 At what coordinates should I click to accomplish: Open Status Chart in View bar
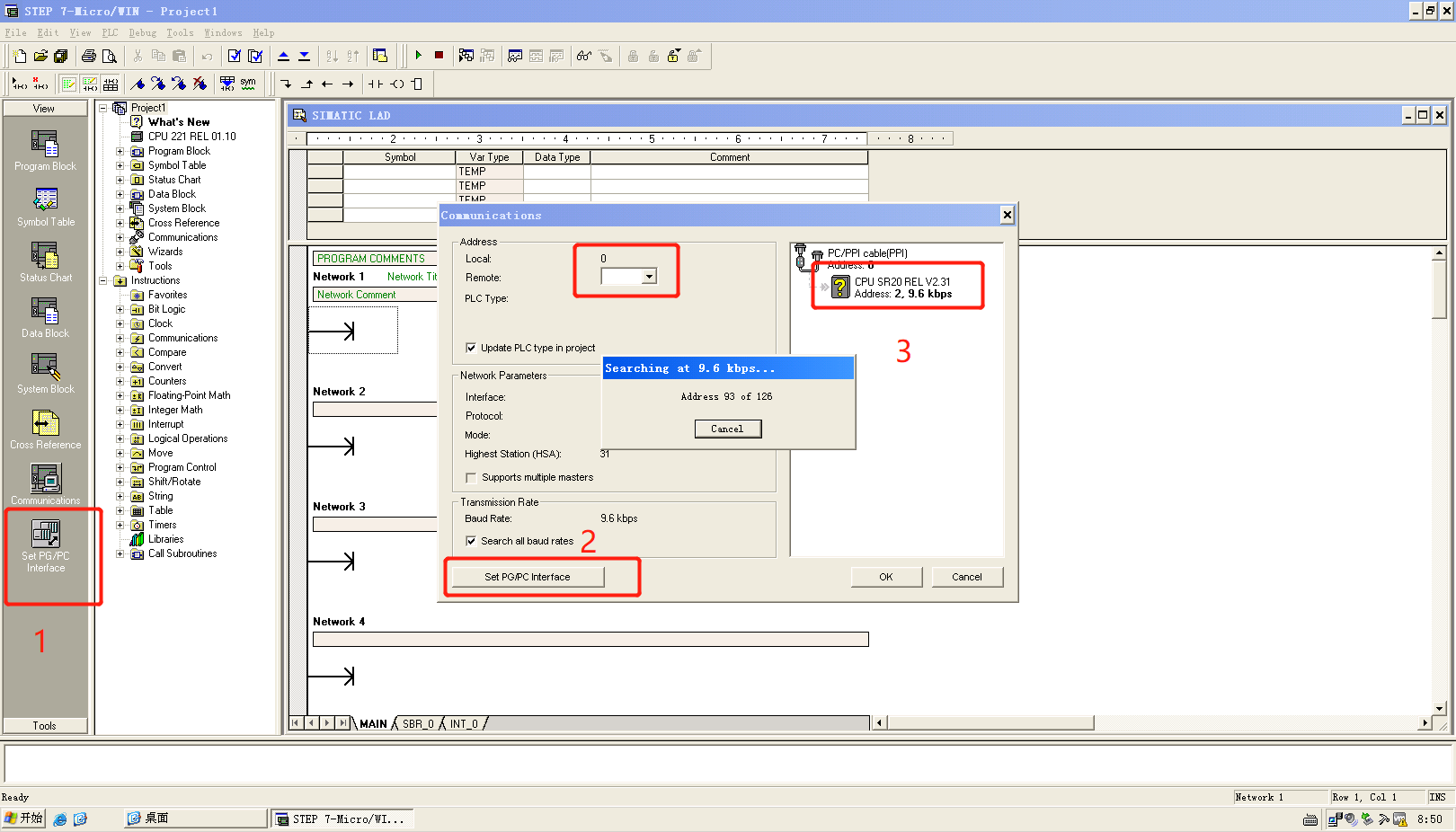tap(45, 261)
